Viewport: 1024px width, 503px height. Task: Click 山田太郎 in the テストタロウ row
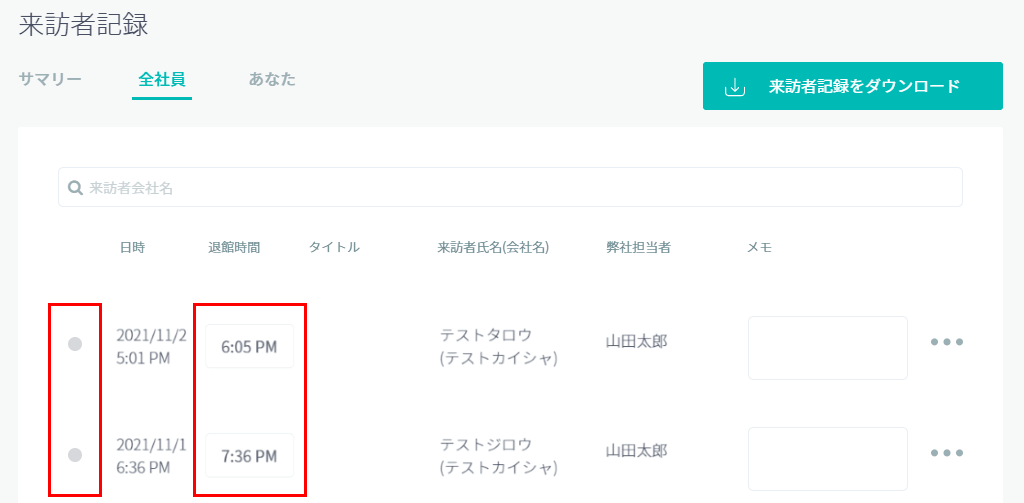(x=637, y=341)
